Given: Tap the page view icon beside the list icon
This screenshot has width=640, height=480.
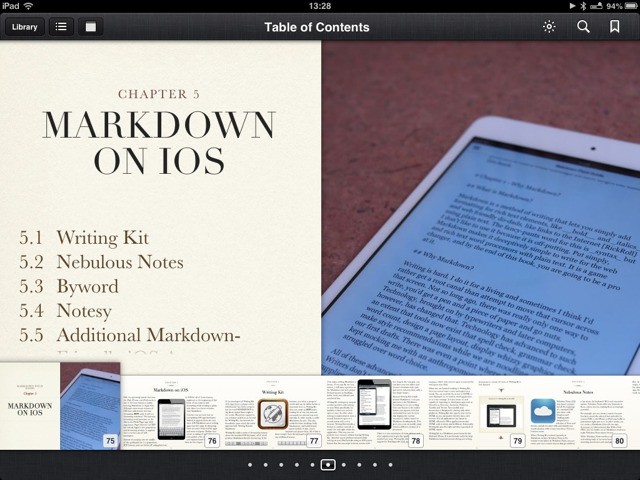Looking at the screenshot, I should (x=91, y=27).
